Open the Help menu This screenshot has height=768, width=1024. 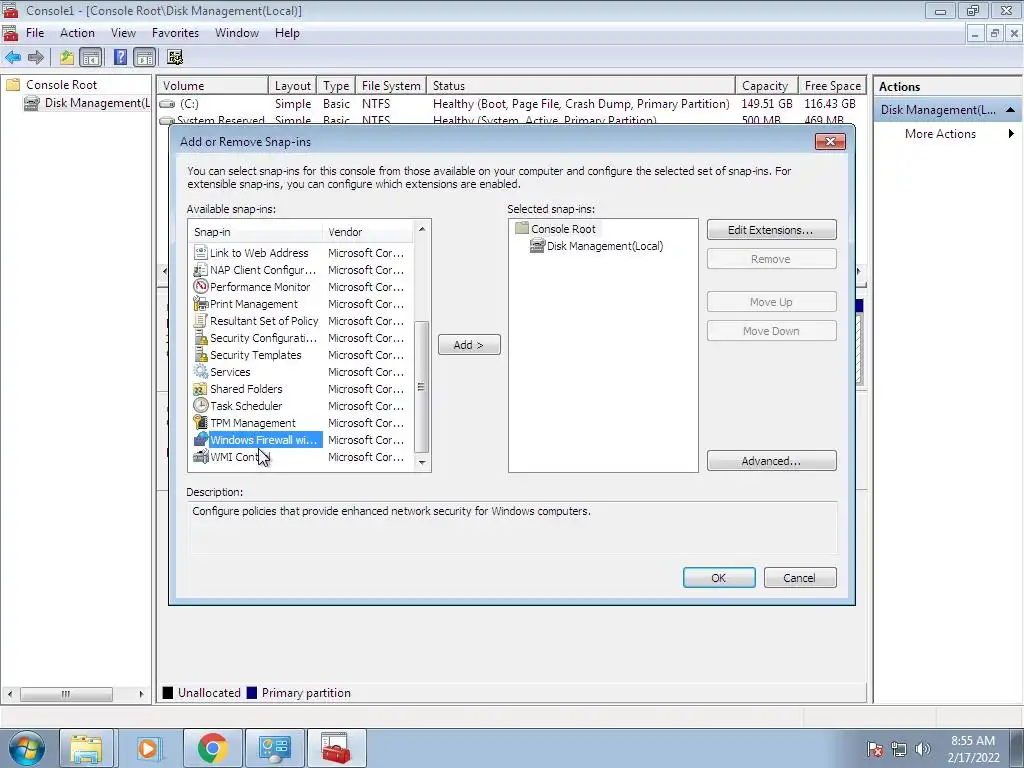(x=287, y=33)
